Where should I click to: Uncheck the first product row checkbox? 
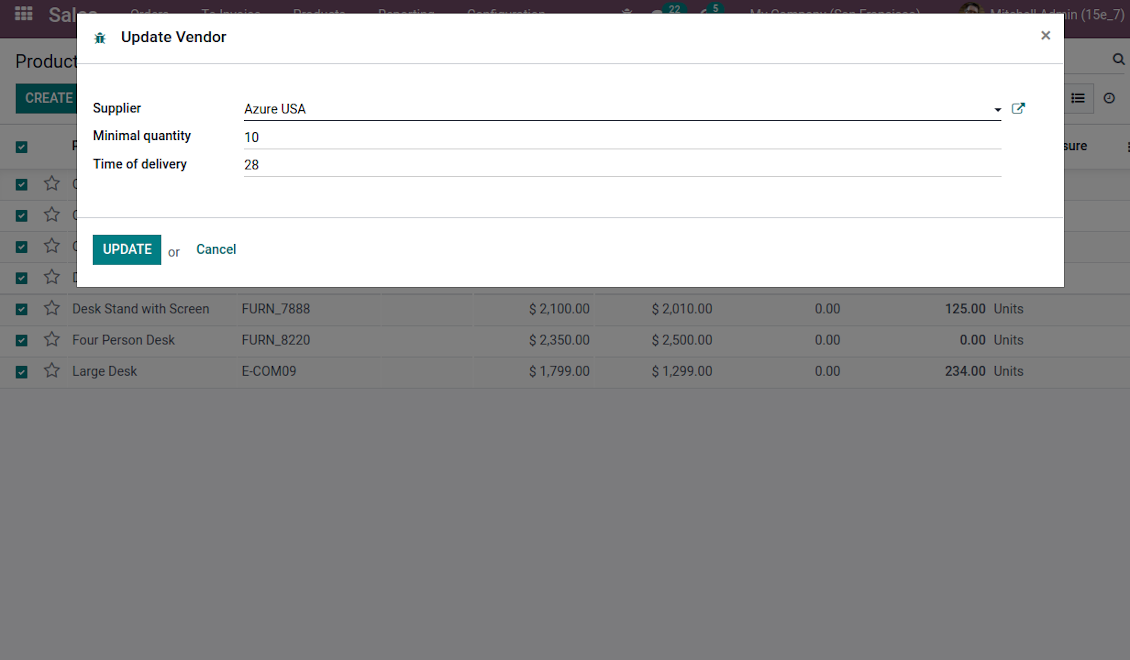[22, 184]
